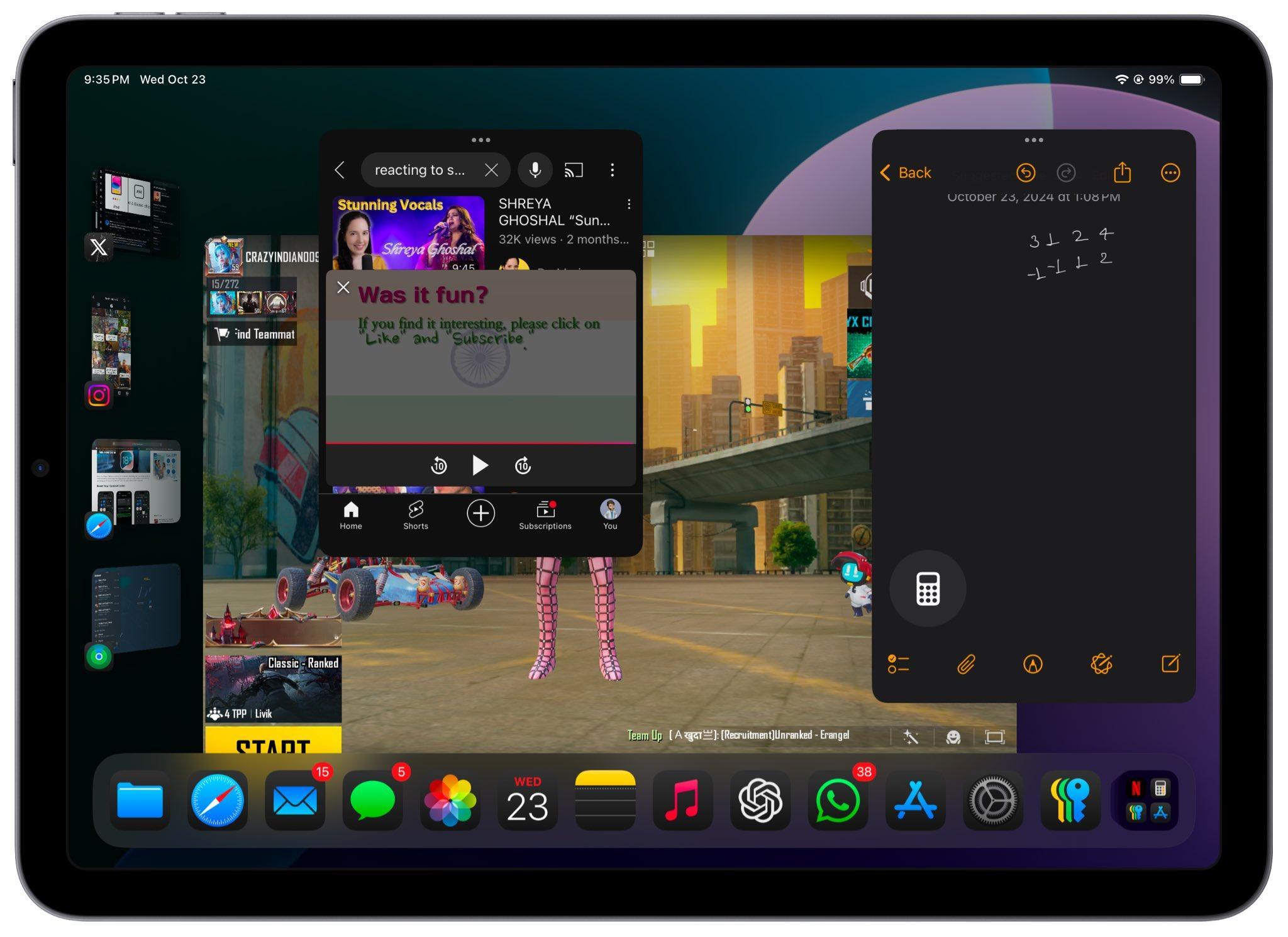The image size is (1288, 937).
Task: Skip forward 10 seconds in miniplayer
Action: click(x=523, y=465)
